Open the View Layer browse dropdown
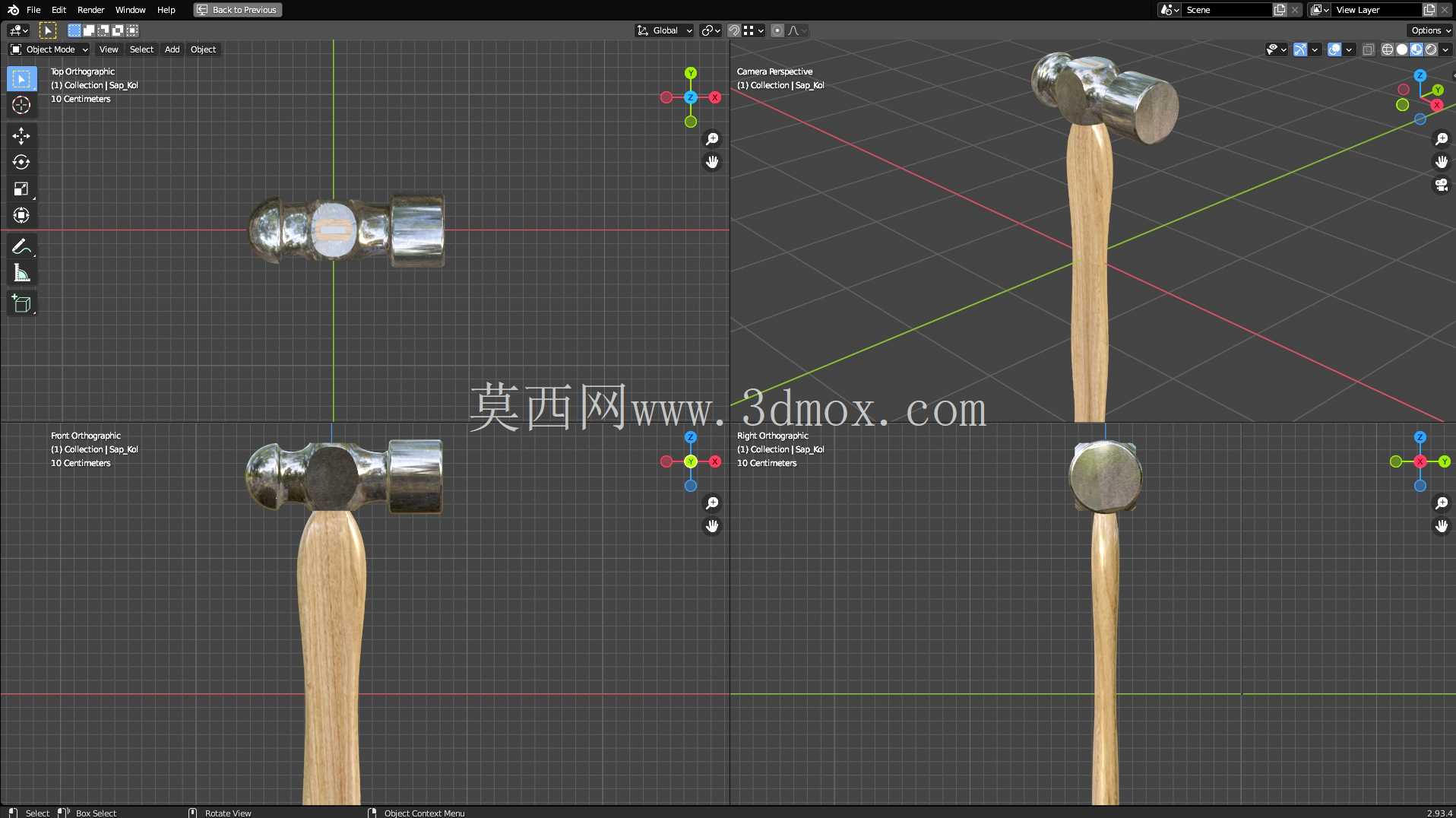This screenshot has height=818, width=1456. coord(1319,10)
